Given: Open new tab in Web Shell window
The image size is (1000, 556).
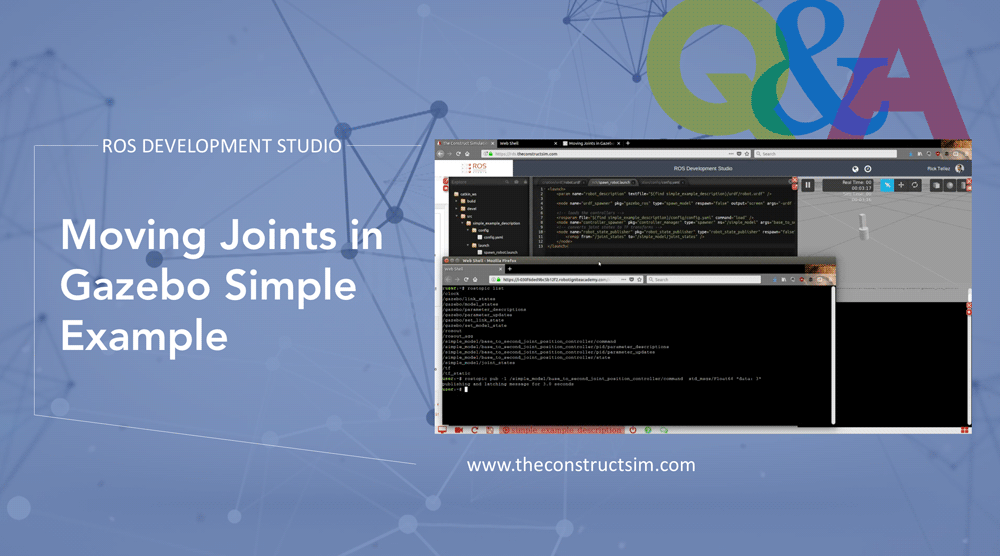Looking at the screenshot, I should click(510, 269).
